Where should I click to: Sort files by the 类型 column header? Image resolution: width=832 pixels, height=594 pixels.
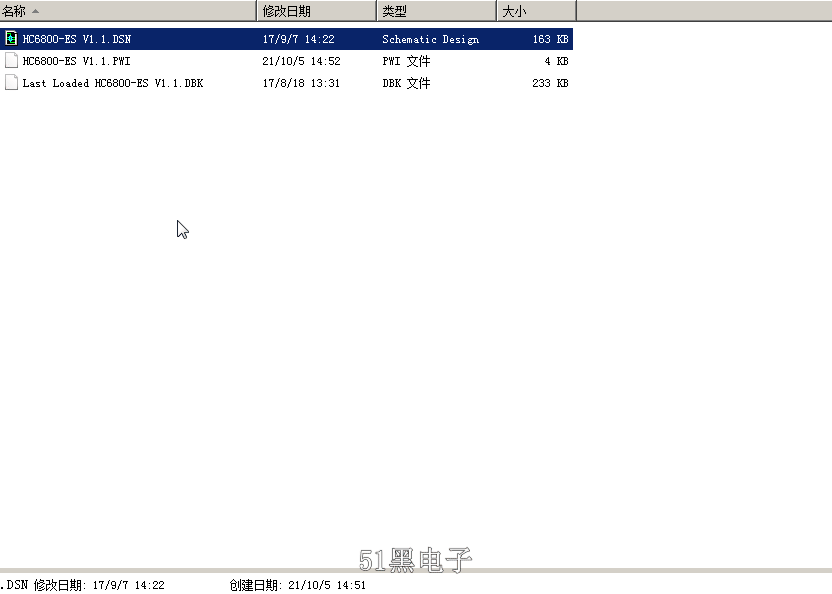[437, 11]
